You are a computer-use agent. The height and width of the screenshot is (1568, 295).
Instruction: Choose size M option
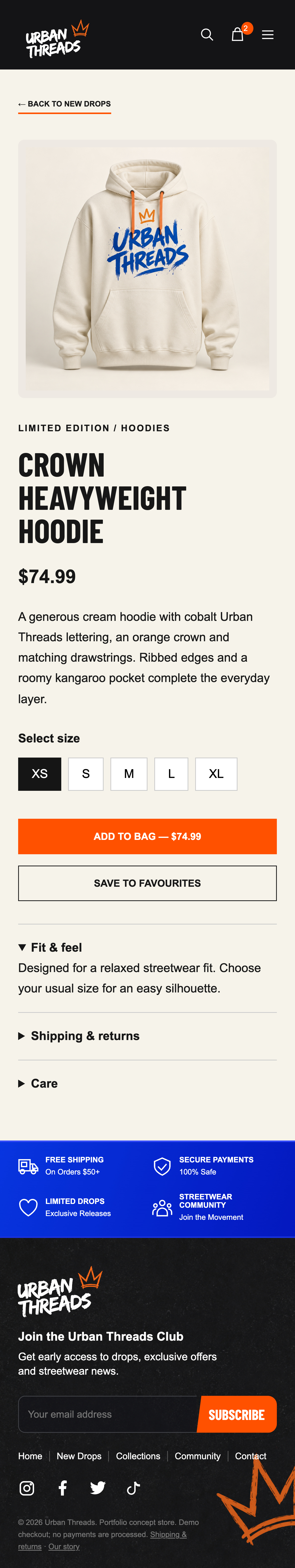point(129,774)
